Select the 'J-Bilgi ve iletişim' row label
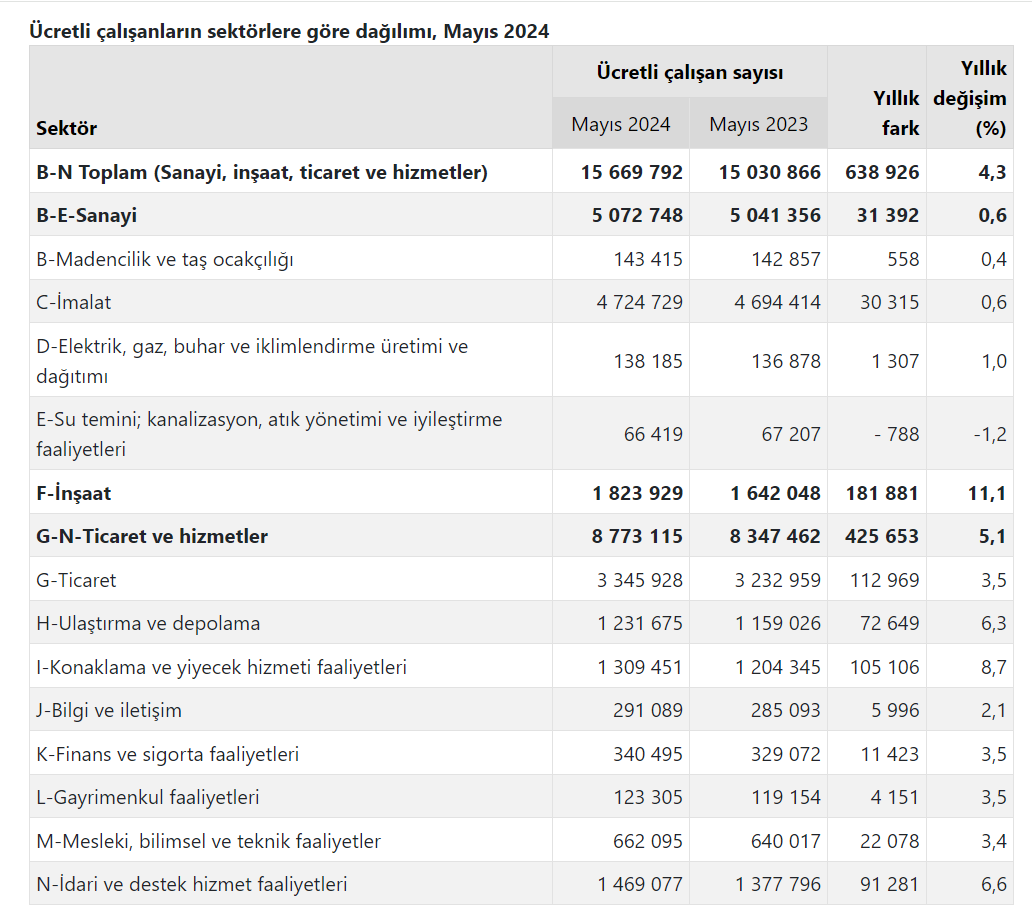Image resolution: width=1032 pixels, height=908 pixels. click(x=109, y=710)
